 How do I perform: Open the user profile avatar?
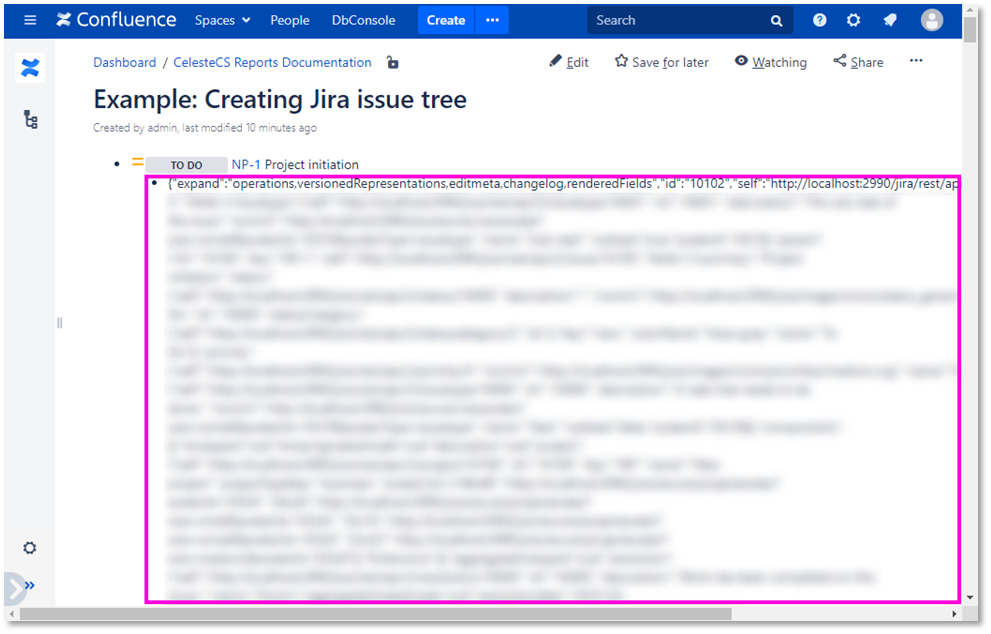pyautogui.click(x=932, y=20)
